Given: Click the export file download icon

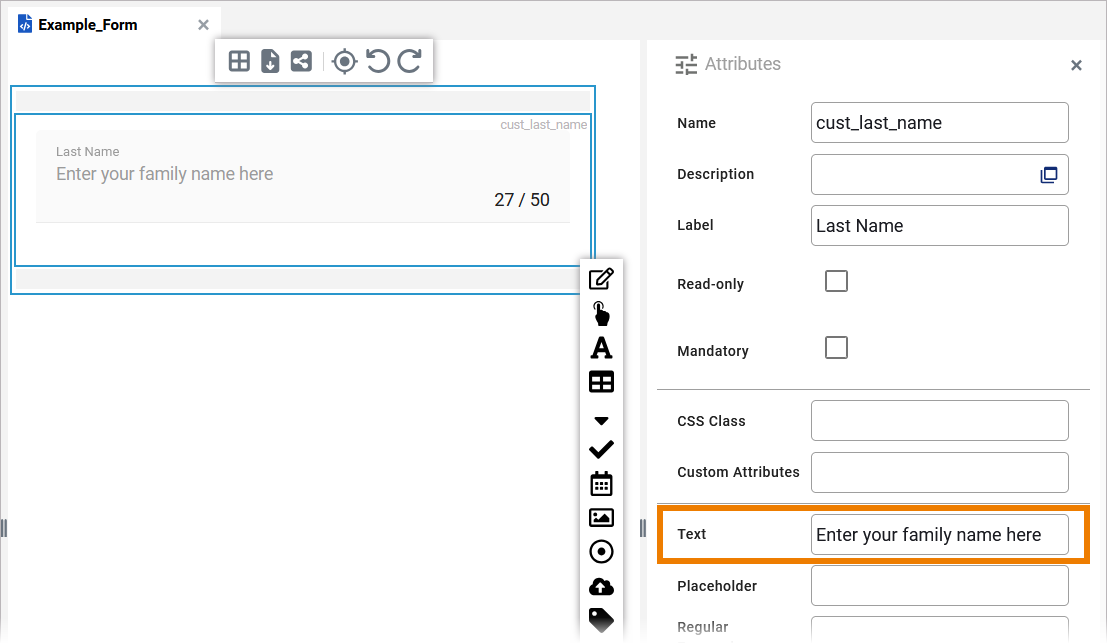Looking at the screenshot, I should pos(270,61).
